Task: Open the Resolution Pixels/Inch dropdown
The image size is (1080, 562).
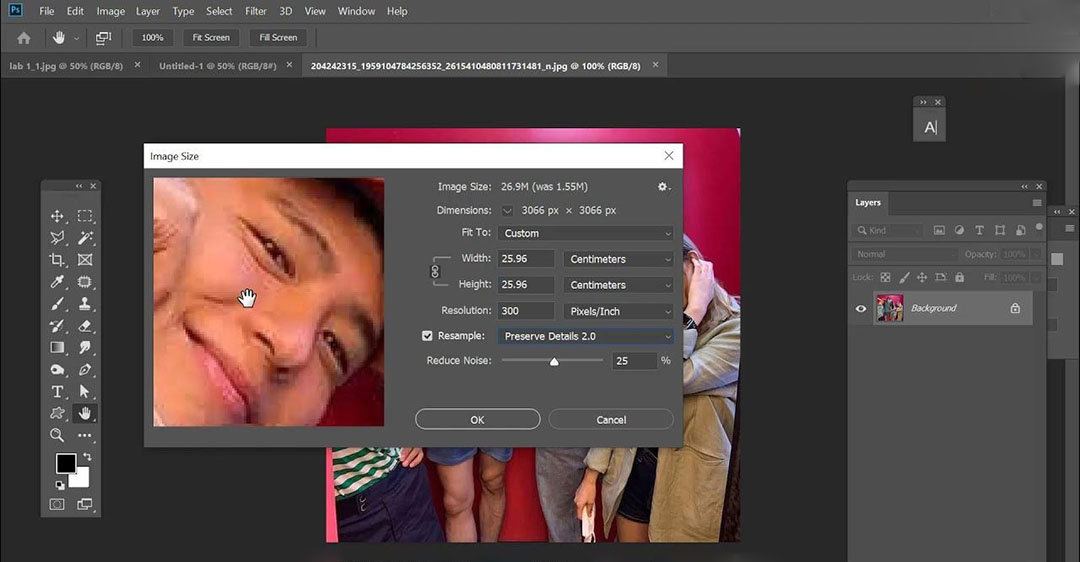Action: [618, 311]
